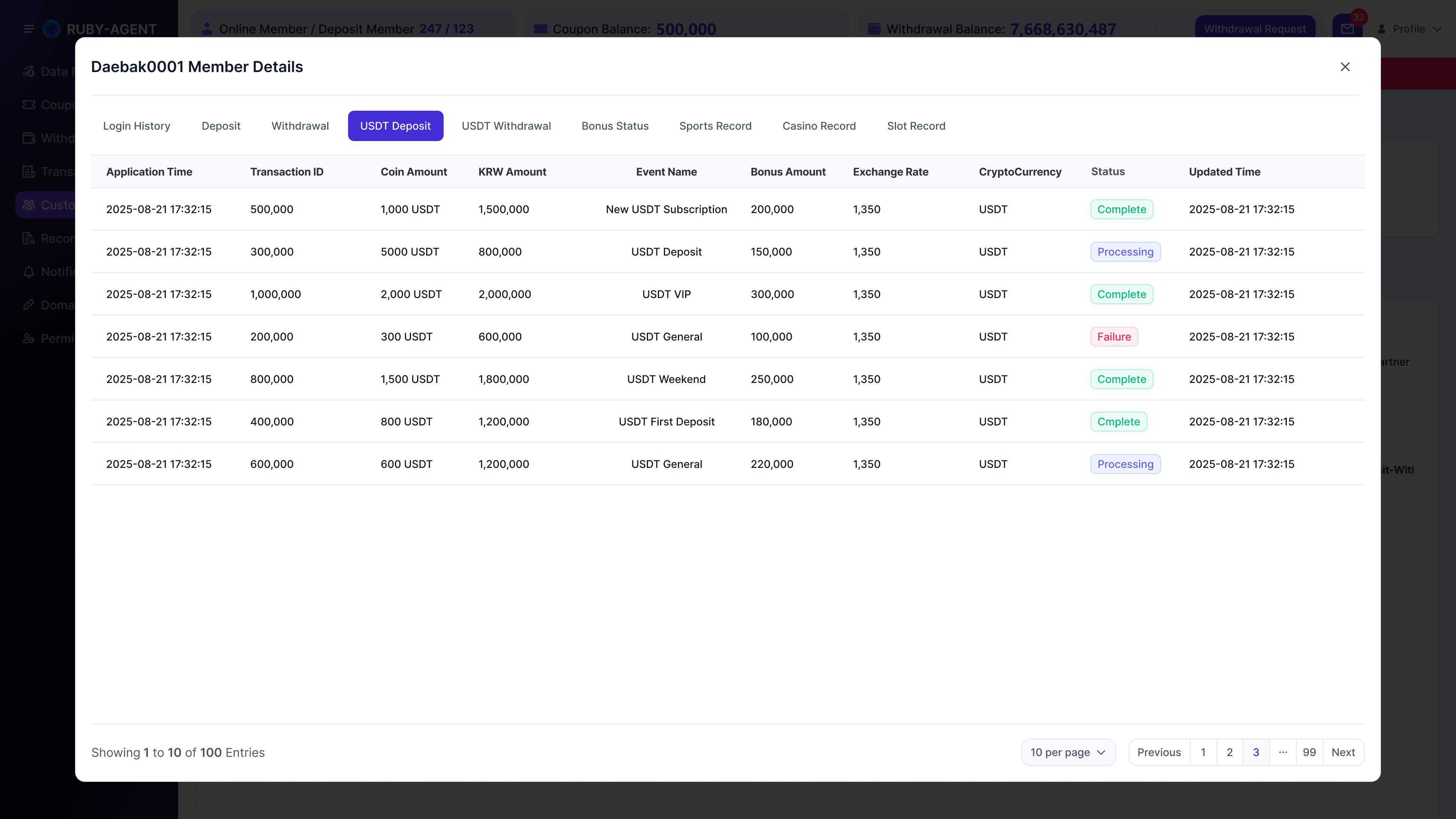1456x819 pixels.
Task: Click the Domain link sidebar icon
Action: click(29, 304)
